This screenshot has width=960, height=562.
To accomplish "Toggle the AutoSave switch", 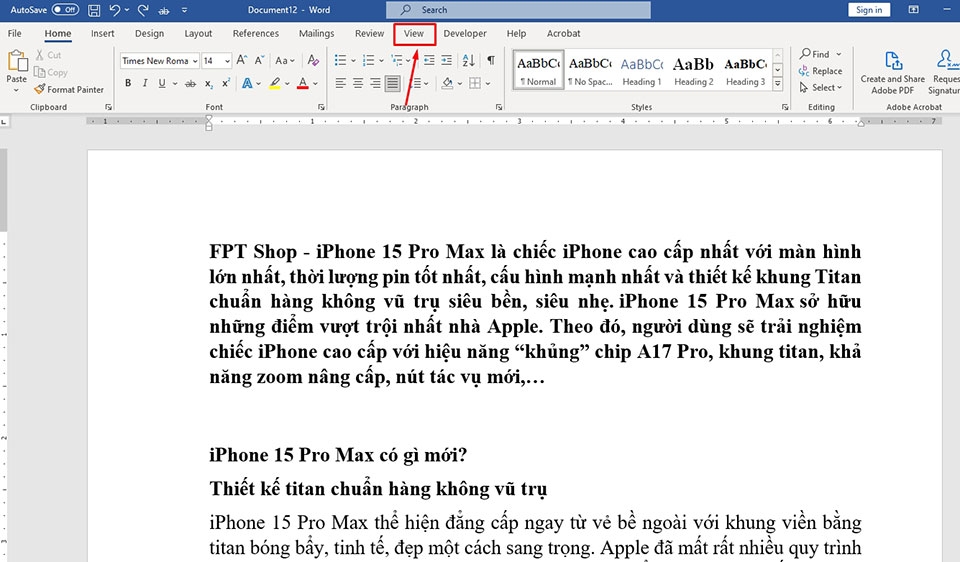I will tap(66, 10).
